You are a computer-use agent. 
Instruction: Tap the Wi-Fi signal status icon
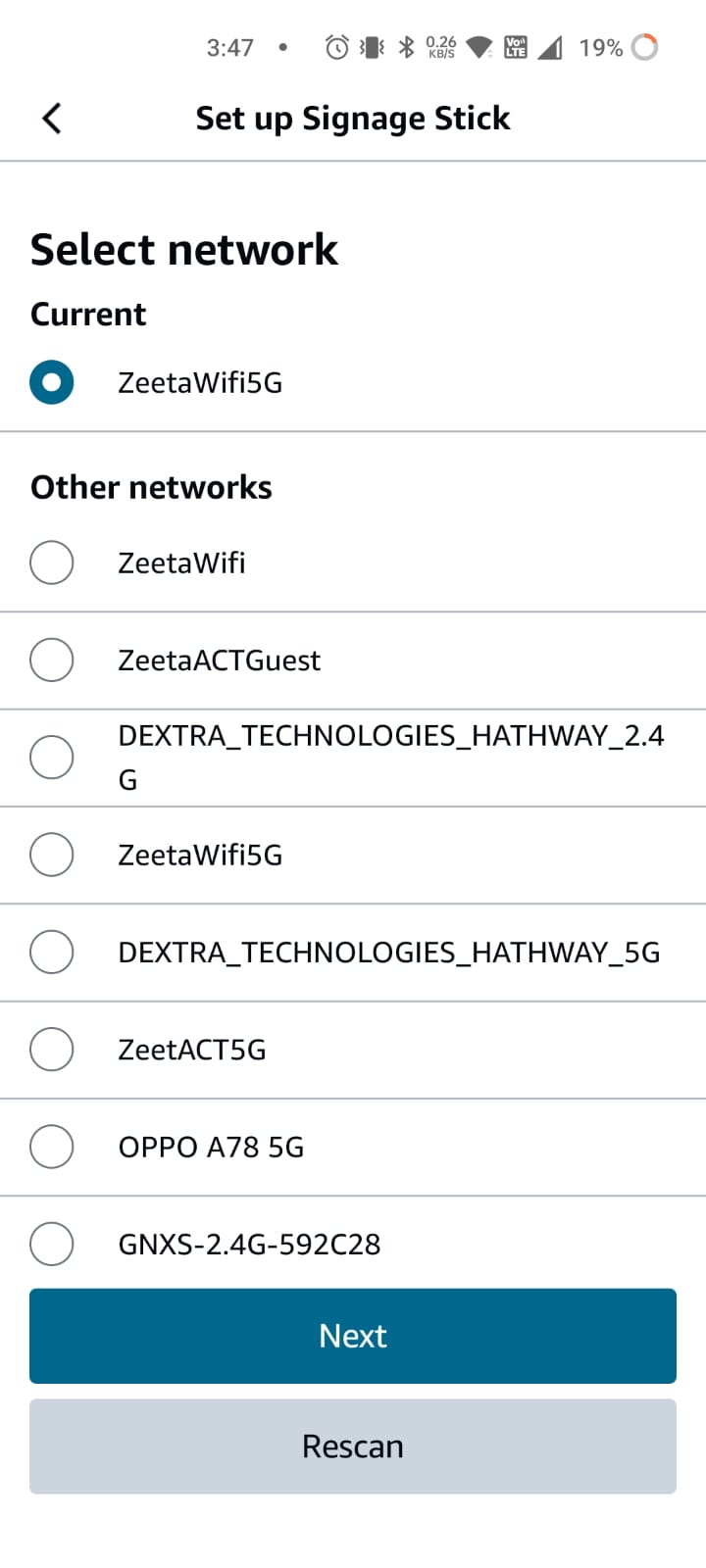479,47
